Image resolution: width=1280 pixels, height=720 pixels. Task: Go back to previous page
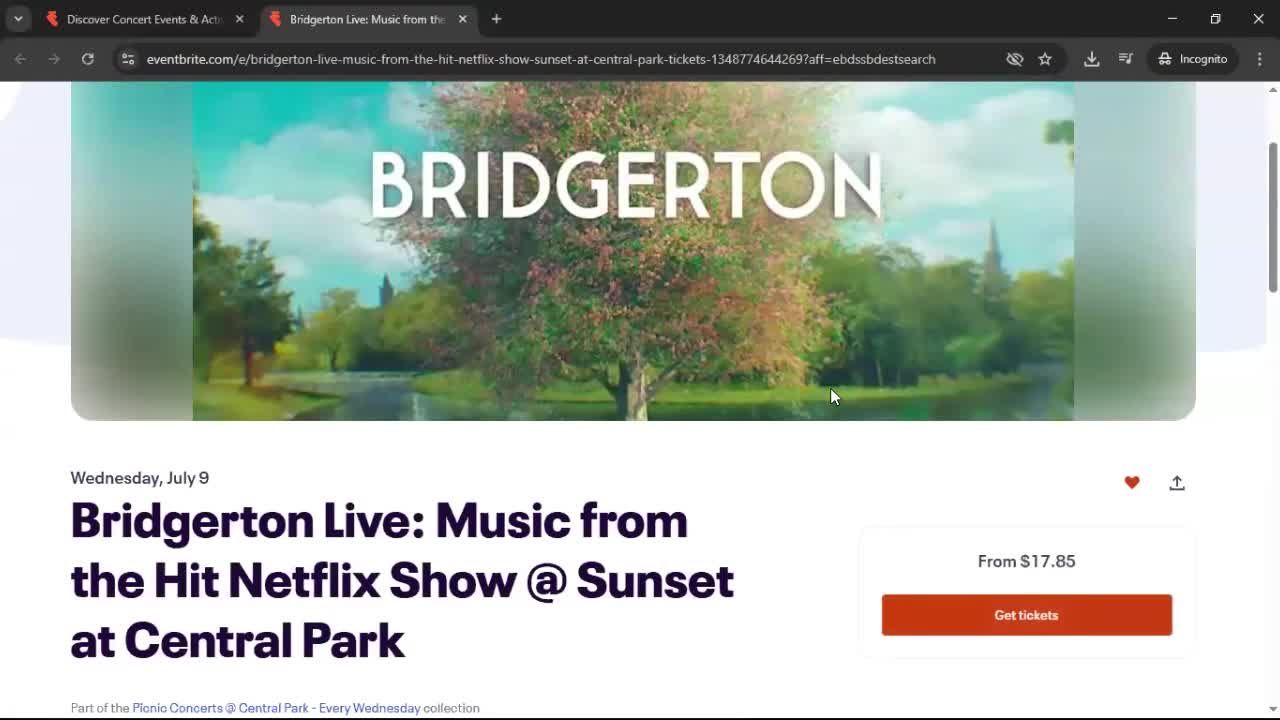(x=20, y=59)
